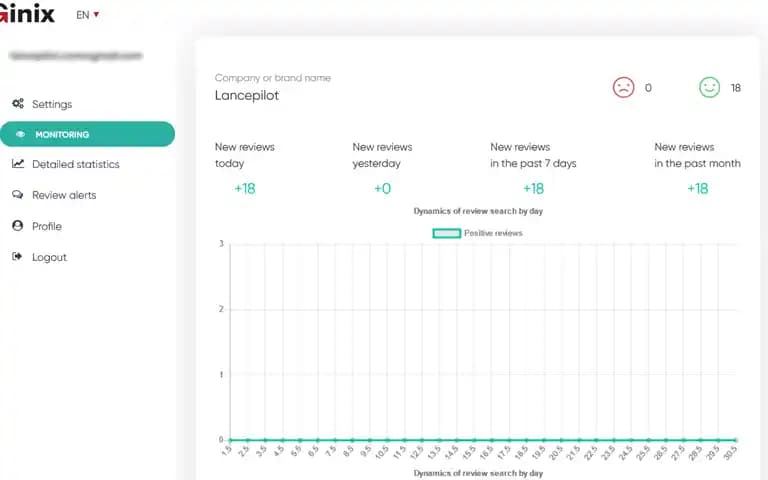Click New reviews in the past month label
Viewport: 768px width, 480px height.
[x=697, y=155]
